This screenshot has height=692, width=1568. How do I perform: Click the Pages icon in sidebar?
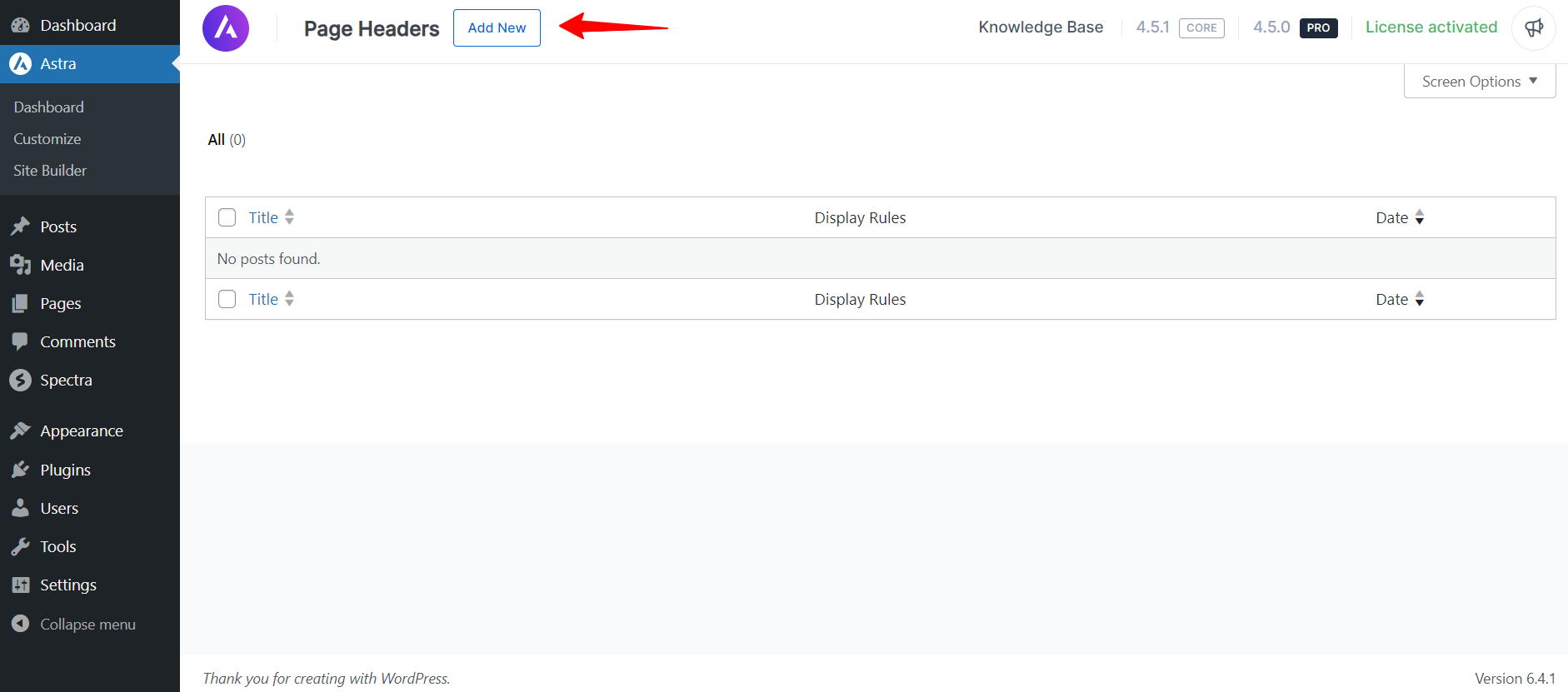[x=20, y=303]
